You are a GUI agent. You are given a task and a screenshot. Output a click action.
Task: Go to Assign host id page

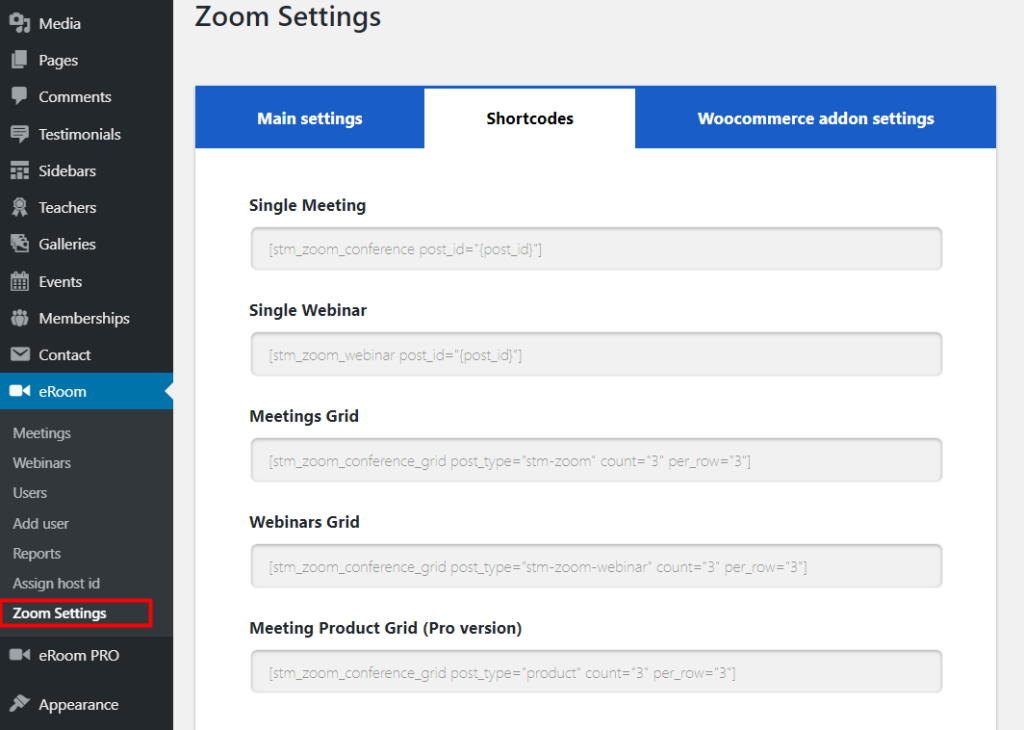click(56, 583)
